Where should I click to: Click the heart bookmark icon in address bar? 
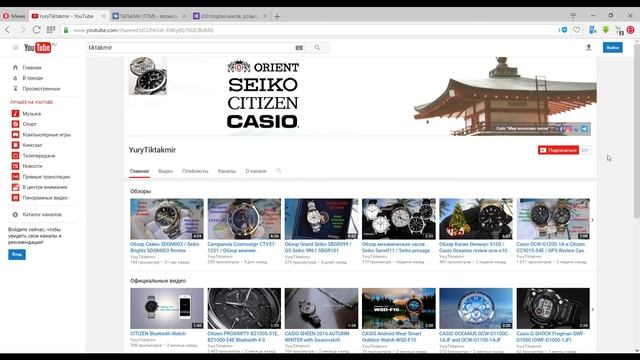click(576, 30)
